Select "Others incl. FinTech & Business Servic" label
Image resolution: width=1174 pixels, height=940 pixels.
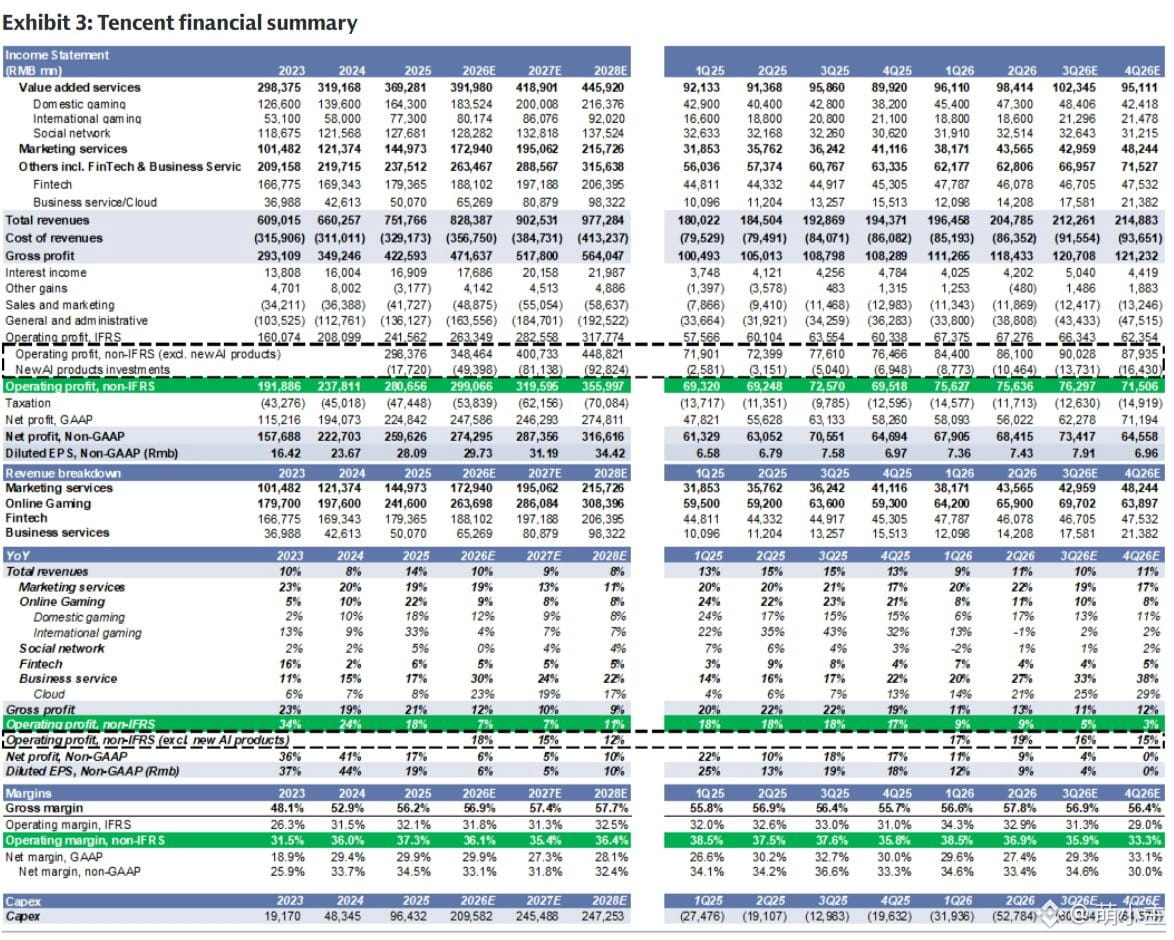coord(130,166)
